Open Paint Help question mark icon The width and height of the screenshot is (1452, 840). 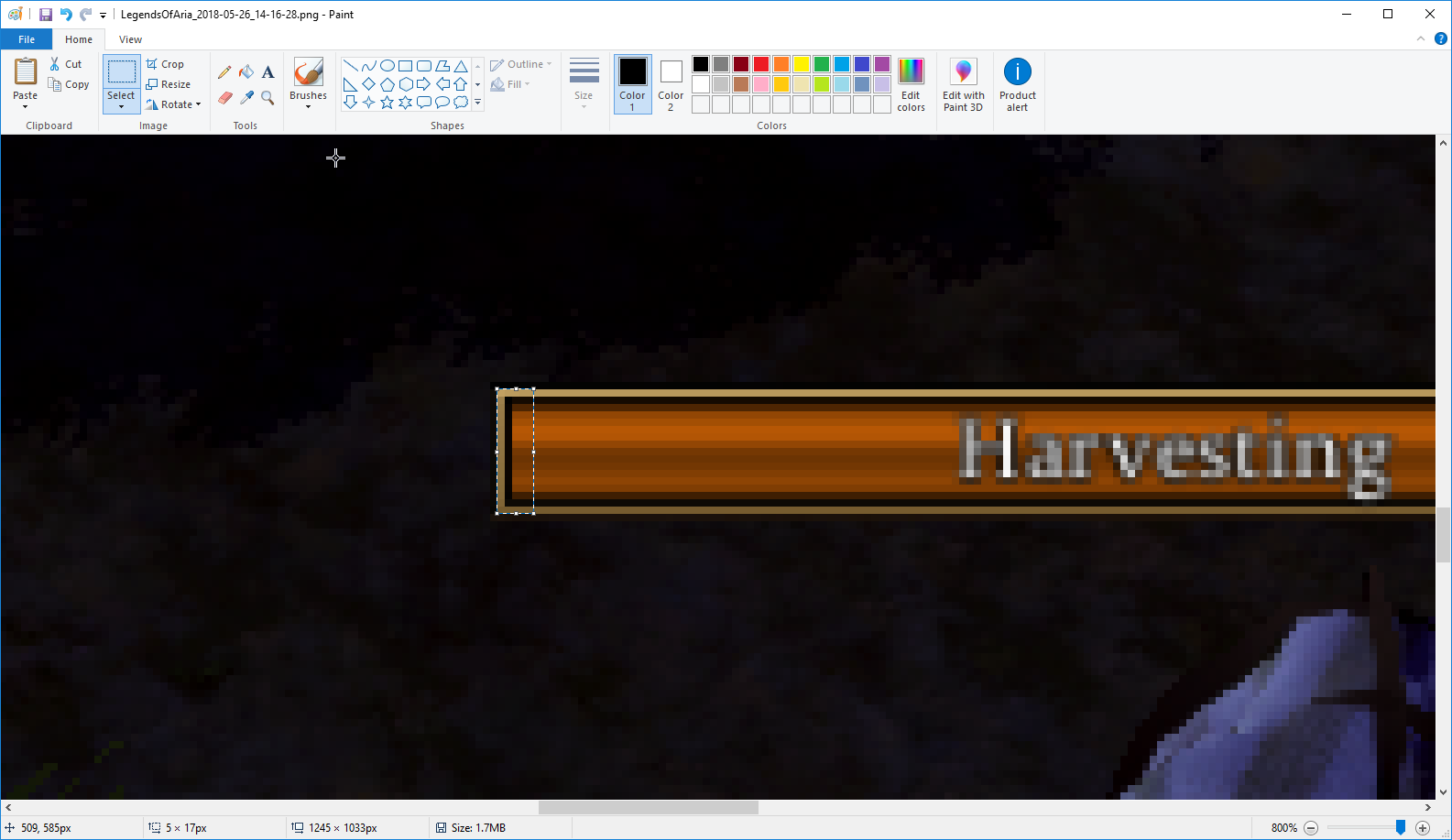pos(1440,39)
